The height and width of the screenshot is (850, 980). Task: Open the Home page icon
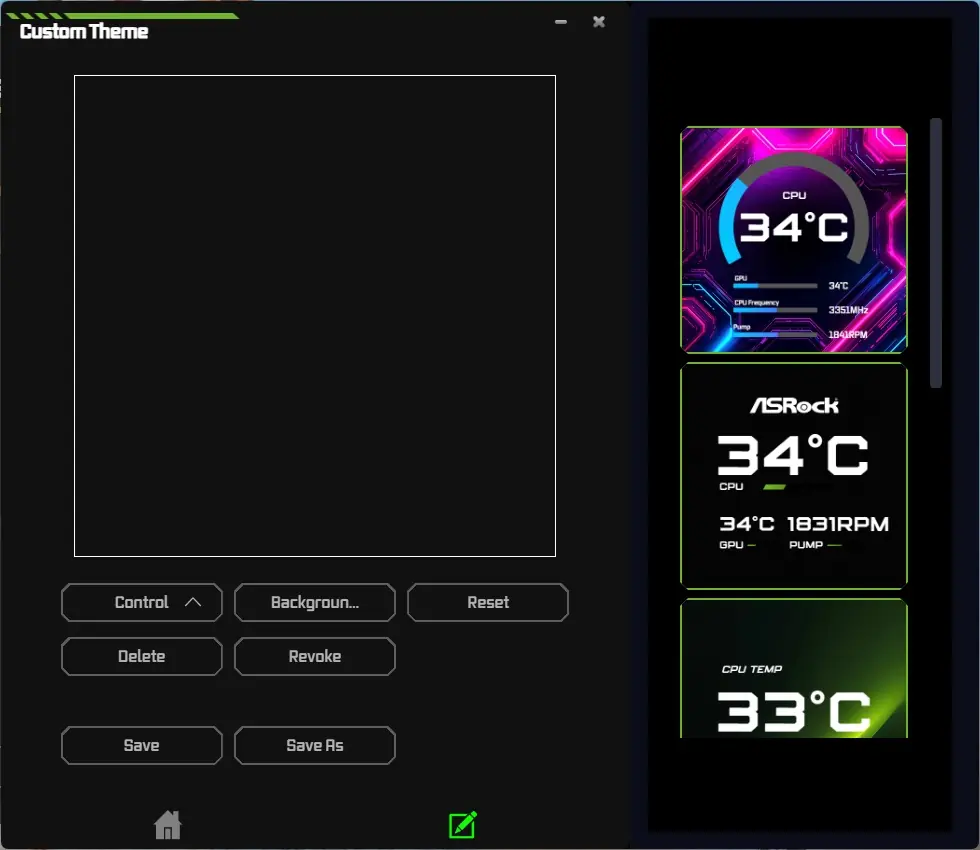(168, 825)
